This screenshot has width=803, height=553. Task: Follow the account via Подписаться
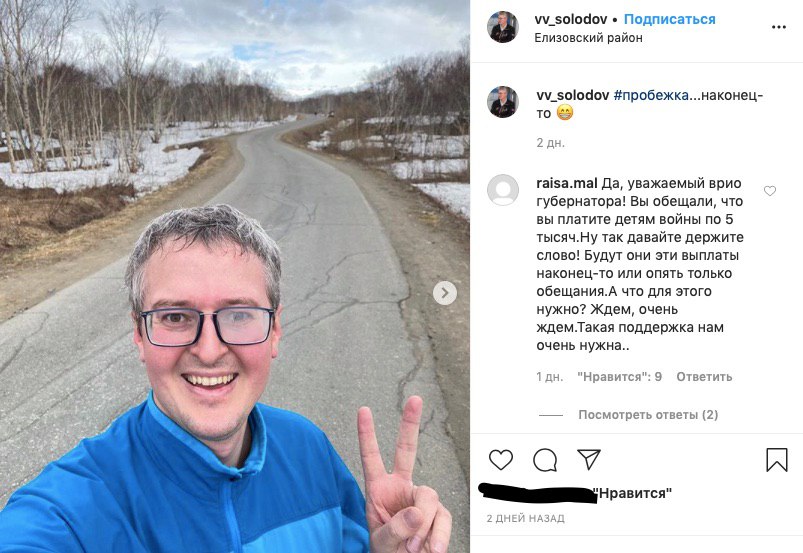pyautogui.click(x=669, y=19)
